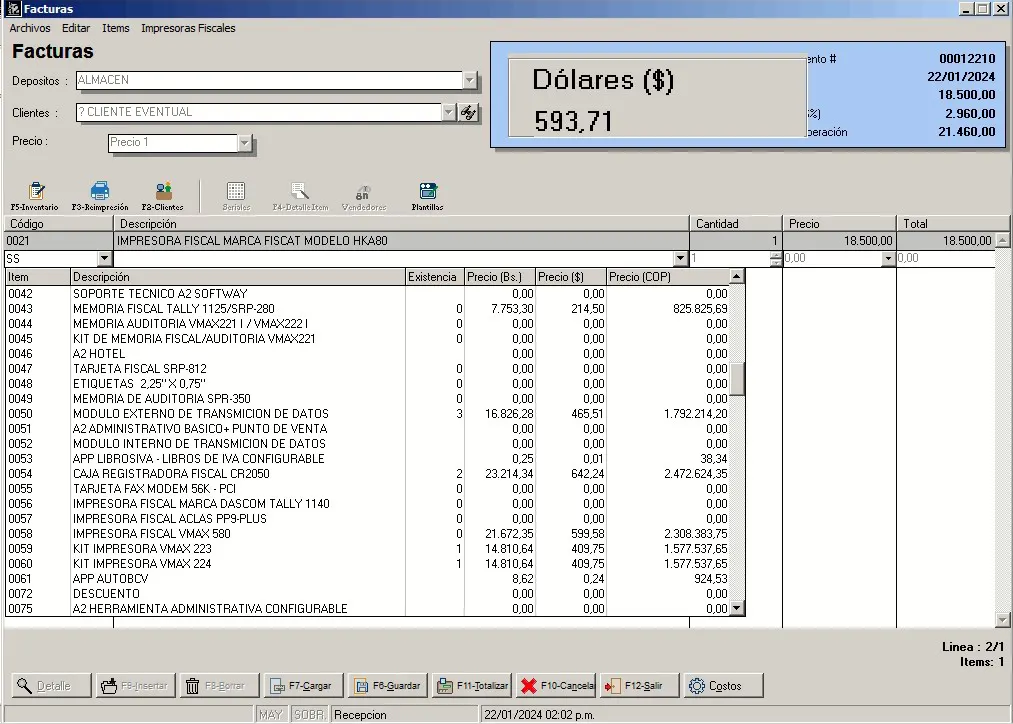Click the Recepcion status bar entry
This screenshot has width=1013, height=724.
coord(404,714)
